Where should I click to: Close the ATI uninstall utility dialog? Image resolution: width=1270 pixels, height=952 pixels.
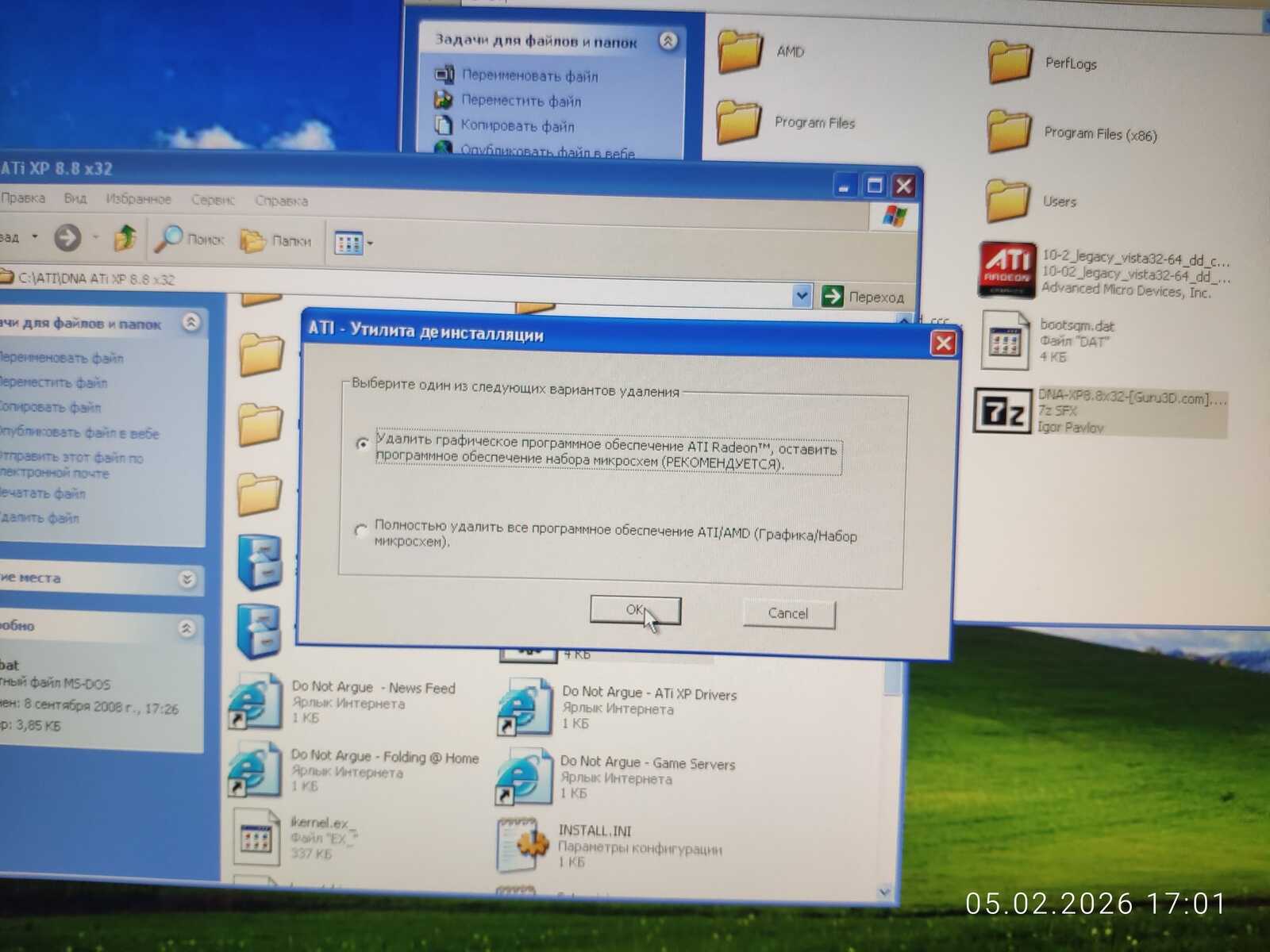click(943, 343)
